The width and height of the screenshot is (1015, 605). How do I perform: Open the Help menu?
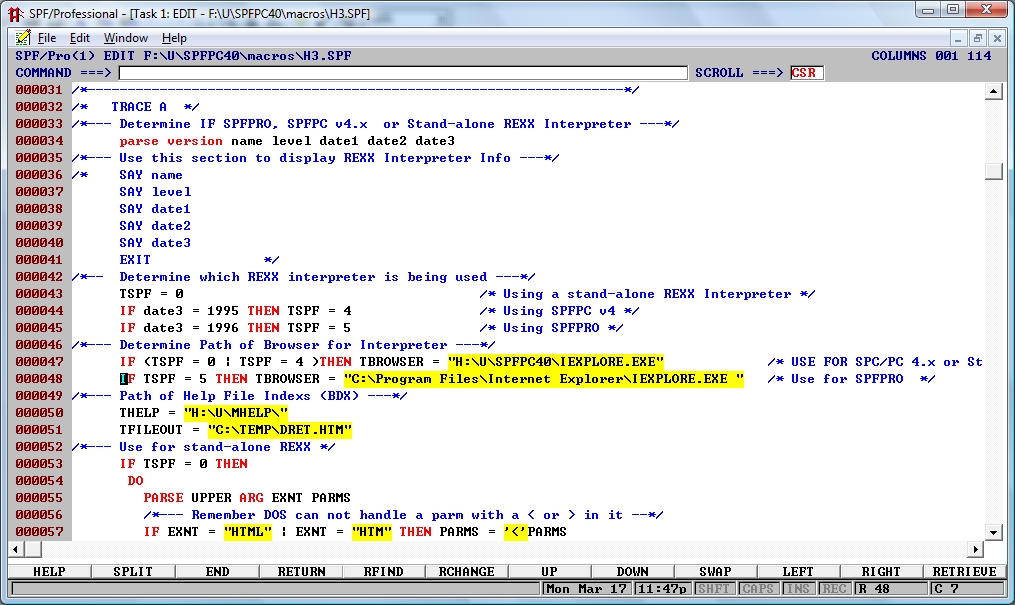(174, 38)
